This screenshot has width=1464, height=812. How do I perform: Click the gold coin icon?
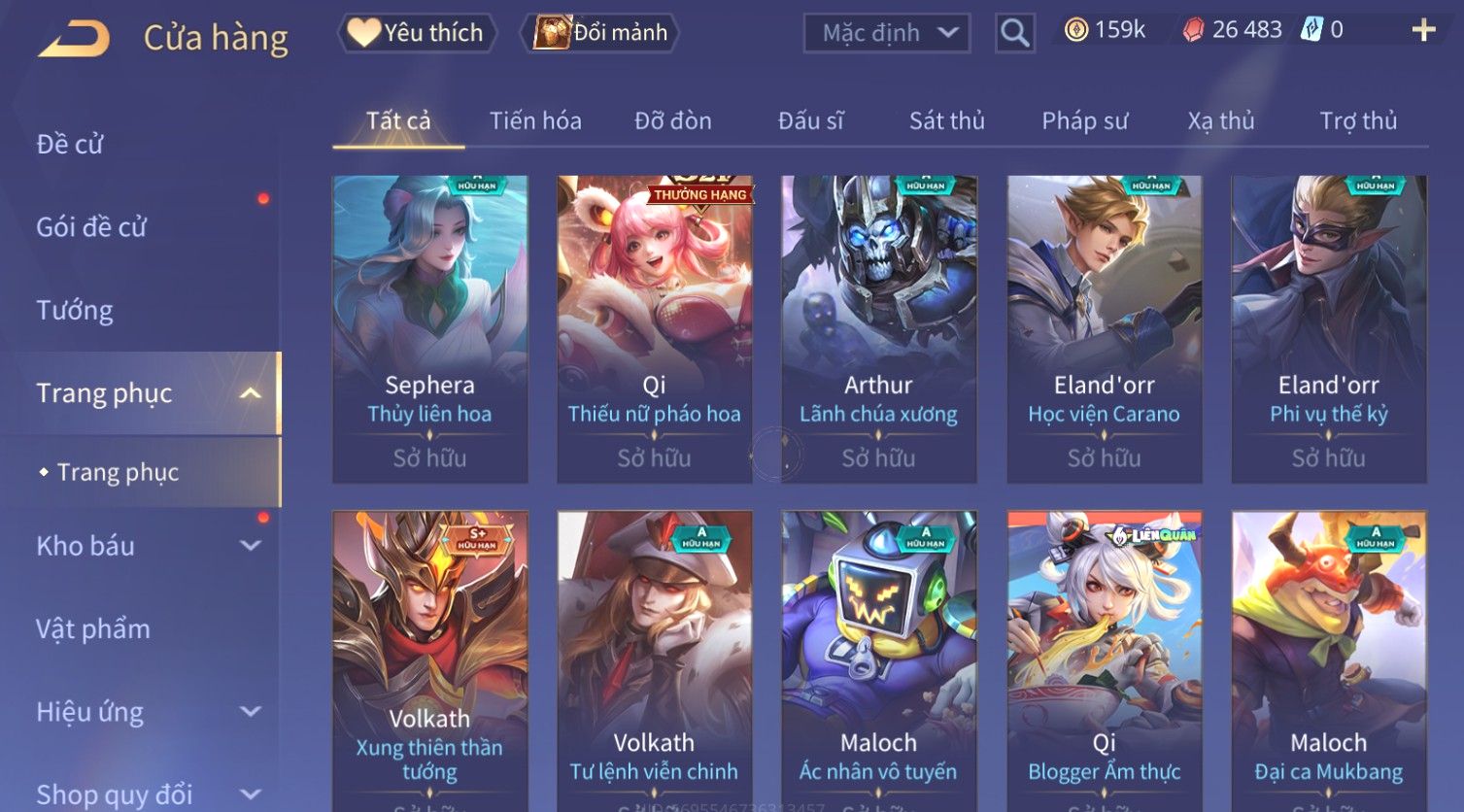1075,30
